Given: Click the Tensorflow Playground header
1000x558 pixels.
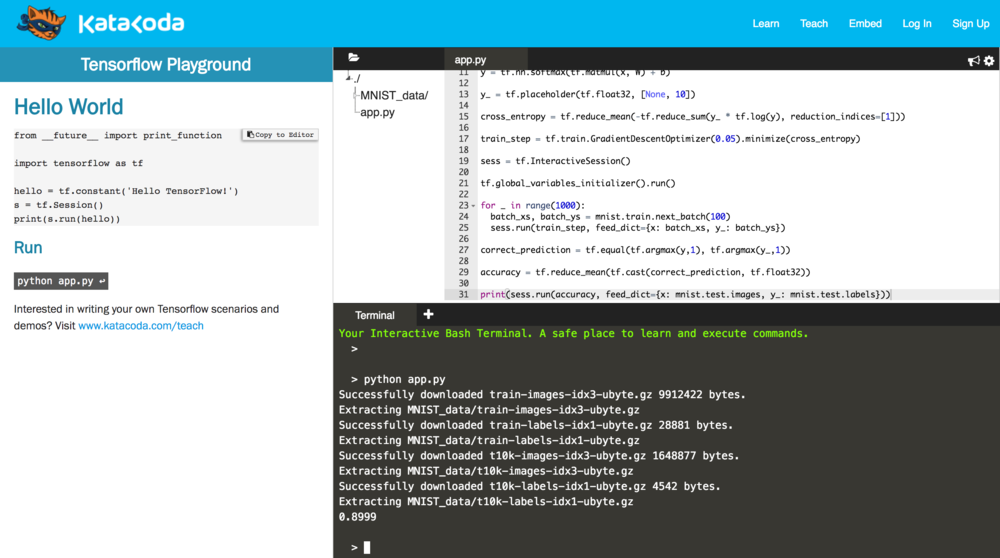Looking at the screenshot, I should click(x=166, y=64).
